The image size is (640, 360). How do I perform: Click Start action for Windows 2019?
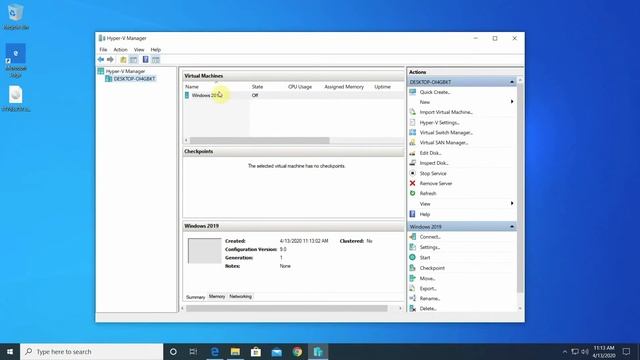(425, 258)
